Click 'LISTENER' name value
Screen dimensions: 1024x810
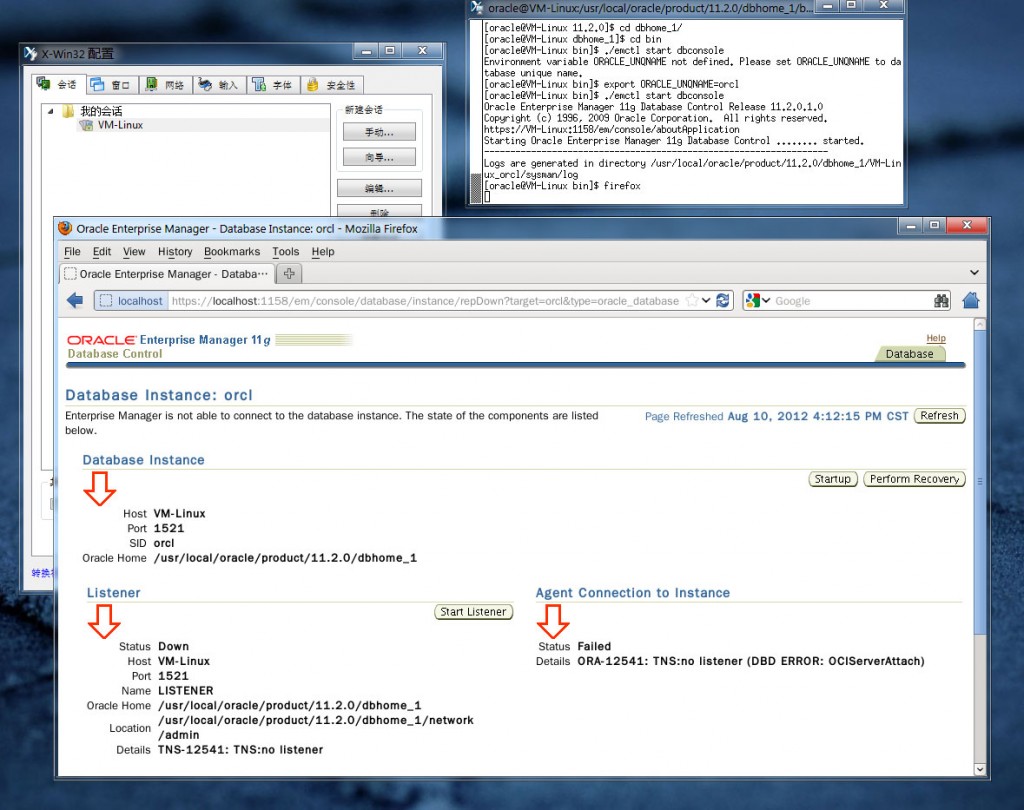click(185, 690)
